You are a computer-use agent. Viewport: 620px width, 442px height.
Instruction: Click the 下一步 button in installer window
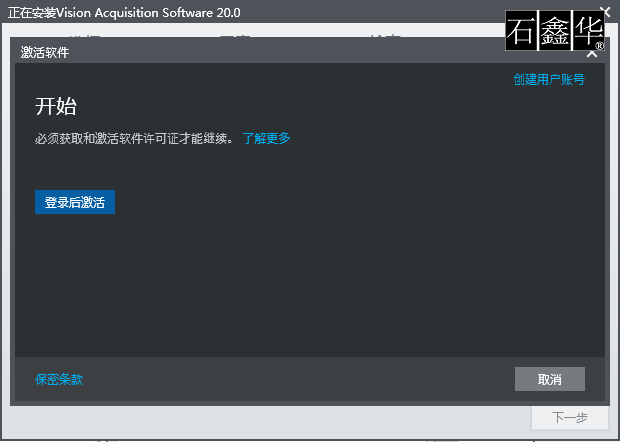click(569, 417)
